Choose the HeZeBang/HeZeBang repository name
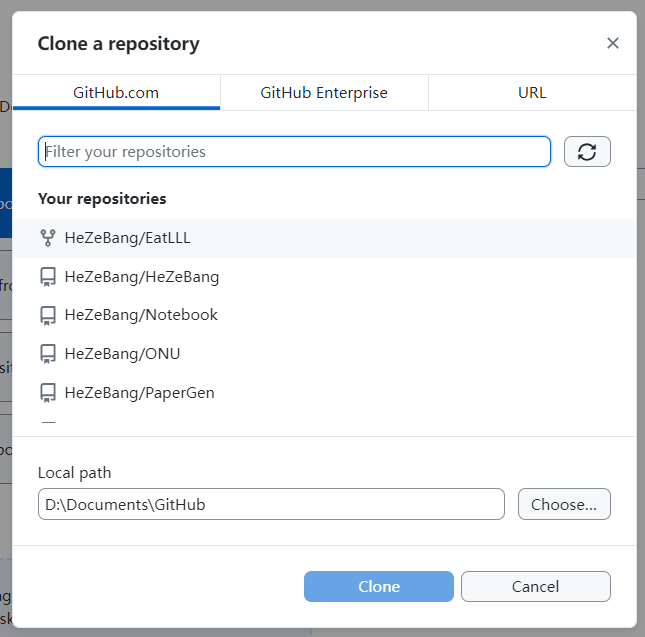645x637 pixels. (x=142, y=277)
